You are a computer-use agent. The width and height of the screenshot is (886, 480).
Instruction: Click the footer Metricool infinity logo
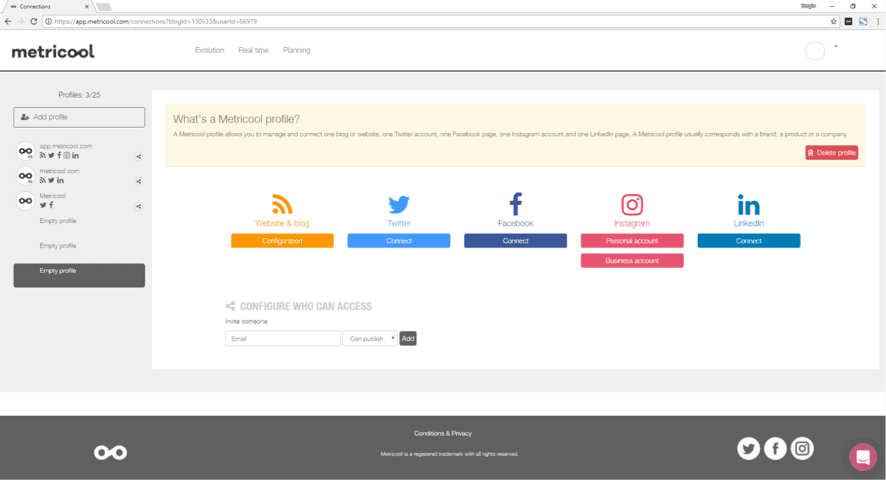pyautogui.click(x=110, y=452)
